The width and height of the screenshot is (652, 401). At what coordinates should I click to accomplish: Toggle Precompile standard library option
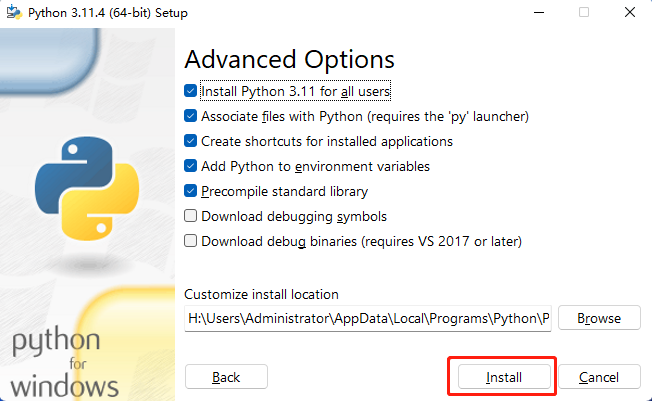[190, 191]
